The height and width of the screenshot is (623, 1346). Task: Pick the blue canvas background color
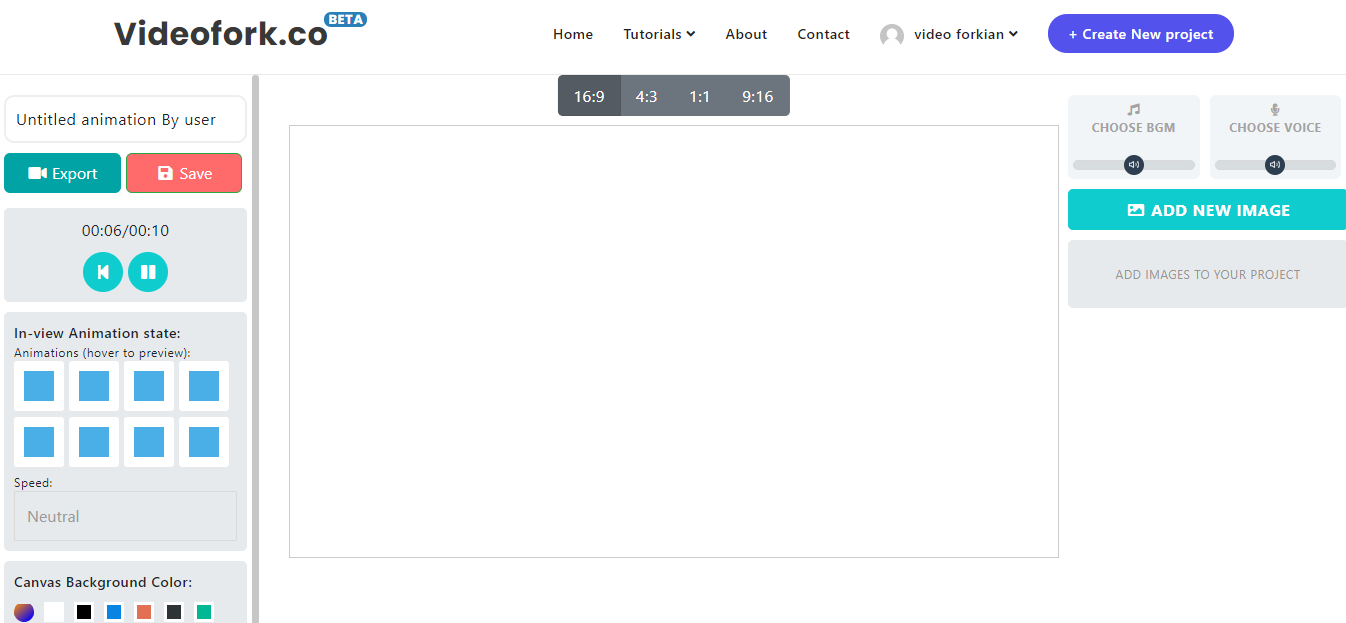[114, 612]
